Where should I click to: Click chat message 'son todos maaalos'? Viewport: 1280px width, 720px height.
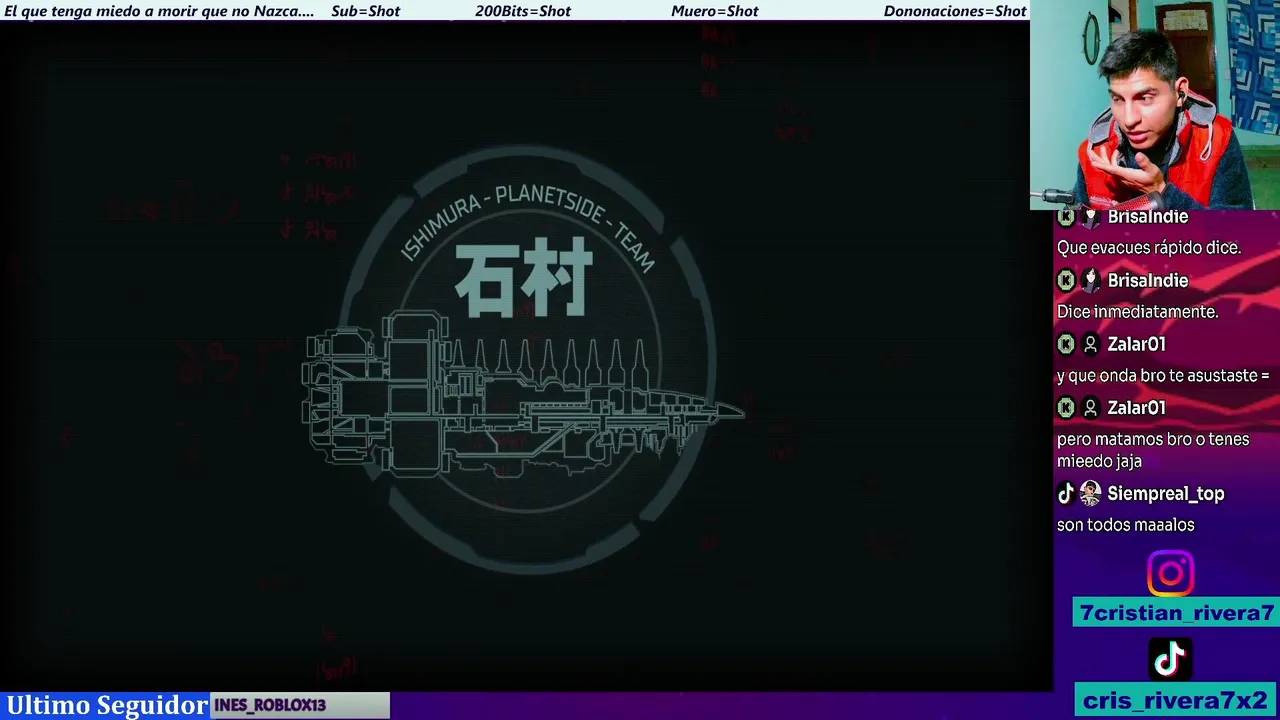[1126, 525]
